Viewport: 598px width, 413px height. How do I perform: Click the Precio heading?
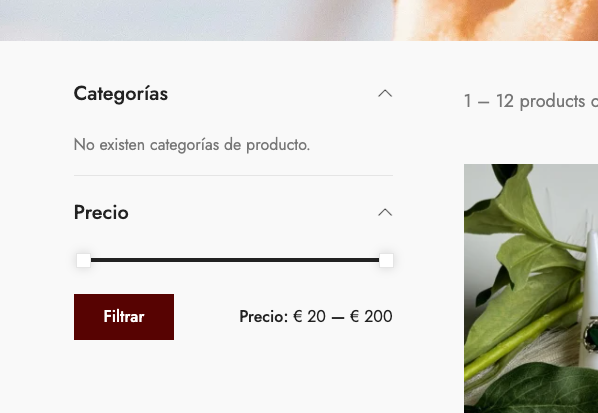click(101, 212)
